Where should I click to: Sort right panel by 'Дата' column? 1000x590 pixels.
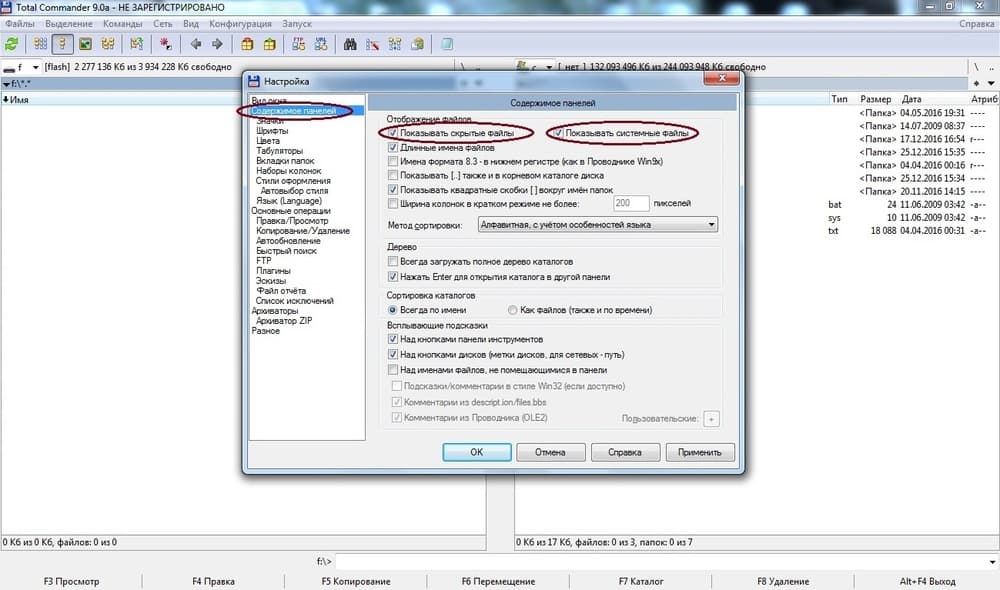[911, 99]
